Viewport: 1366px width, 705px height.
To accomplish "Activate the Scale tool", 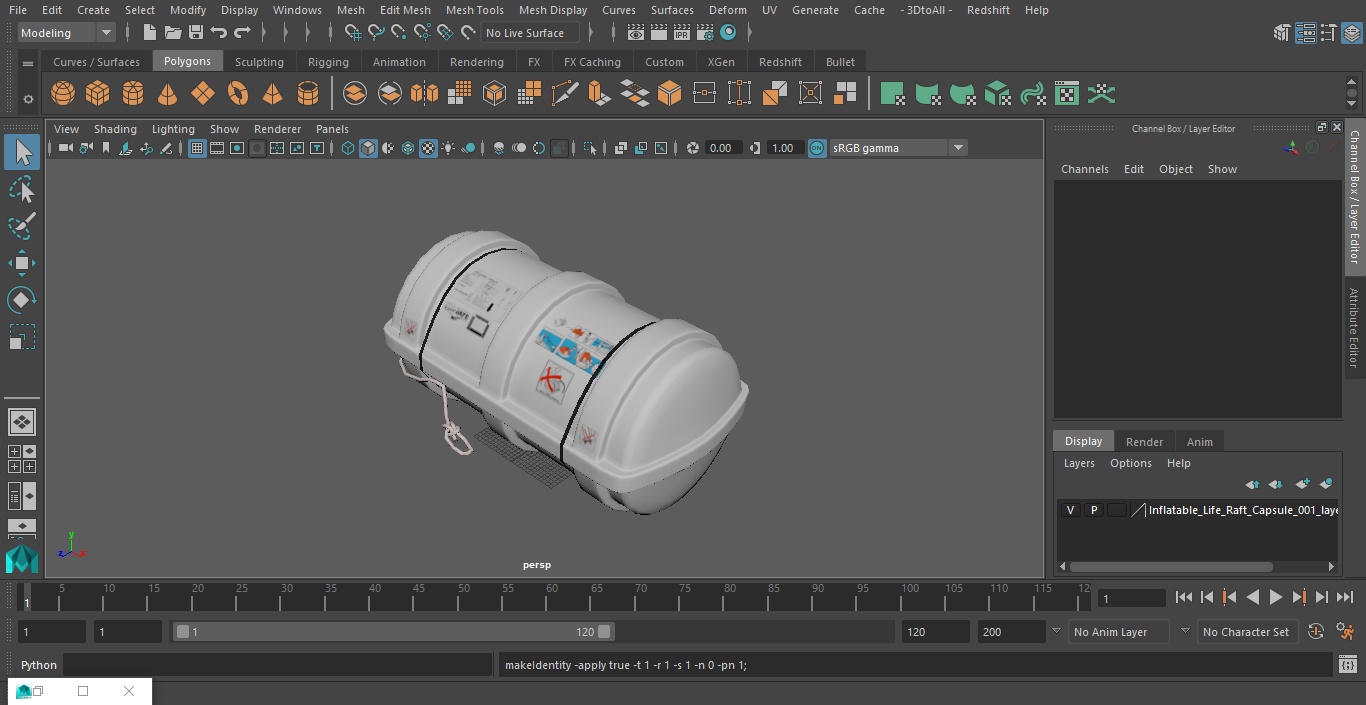I will click(22, 337).
